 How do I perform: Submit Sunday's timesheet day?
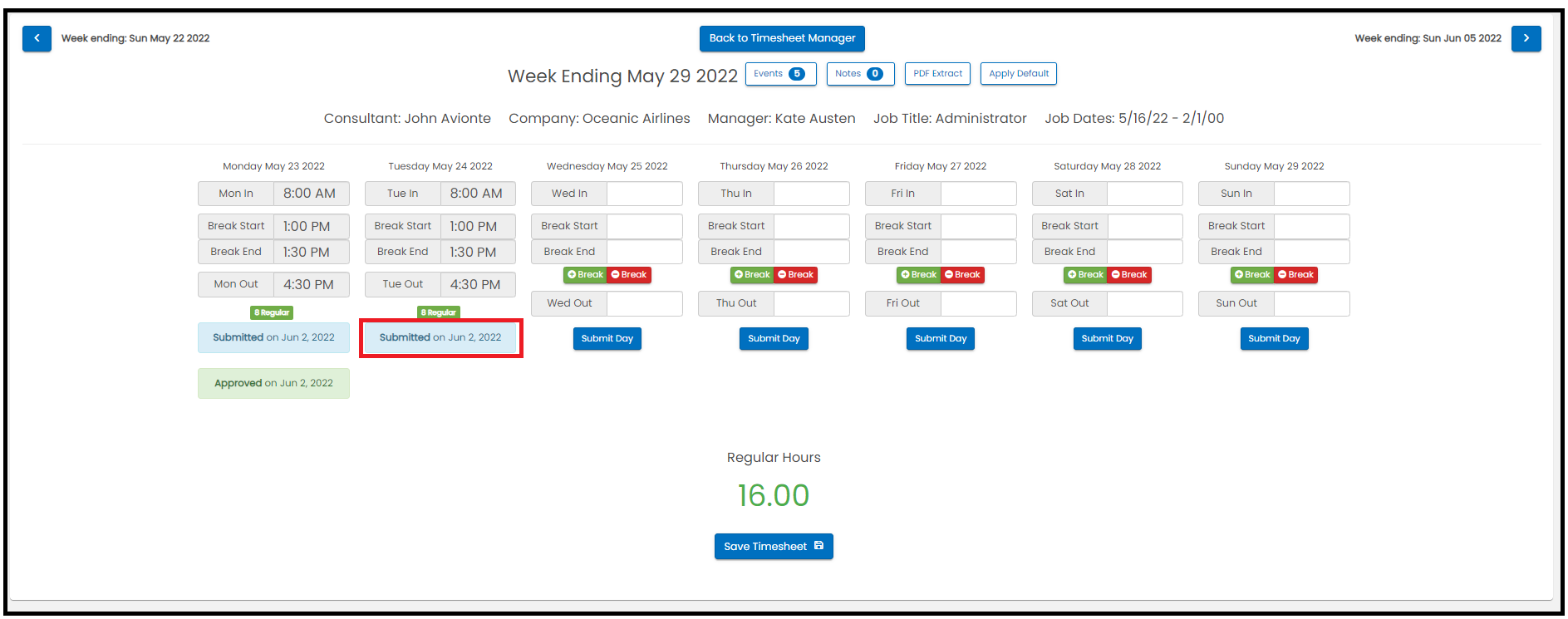pos(1274,338)
